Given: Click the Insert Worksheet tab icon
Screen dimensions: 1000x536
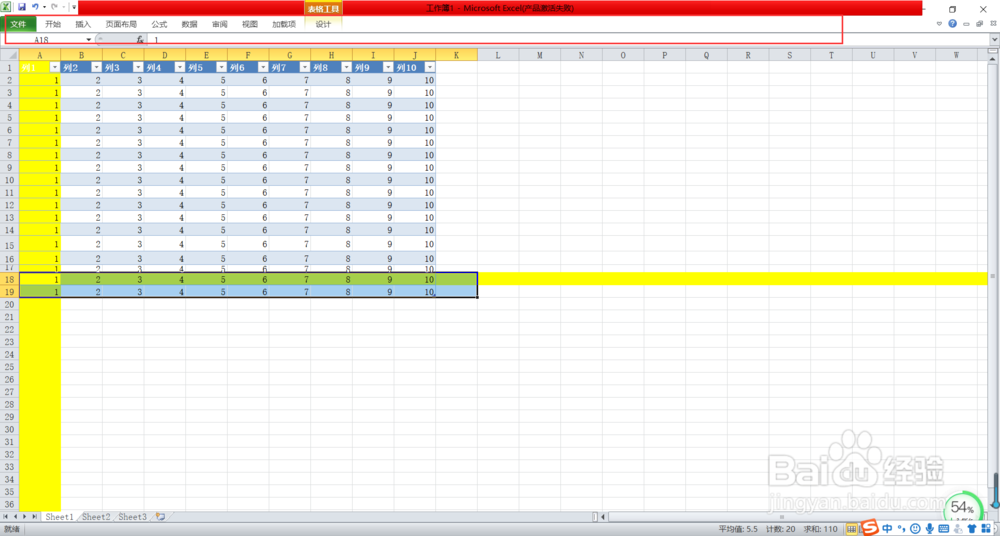Looking at the screenshot, I should tap(160, 517).
